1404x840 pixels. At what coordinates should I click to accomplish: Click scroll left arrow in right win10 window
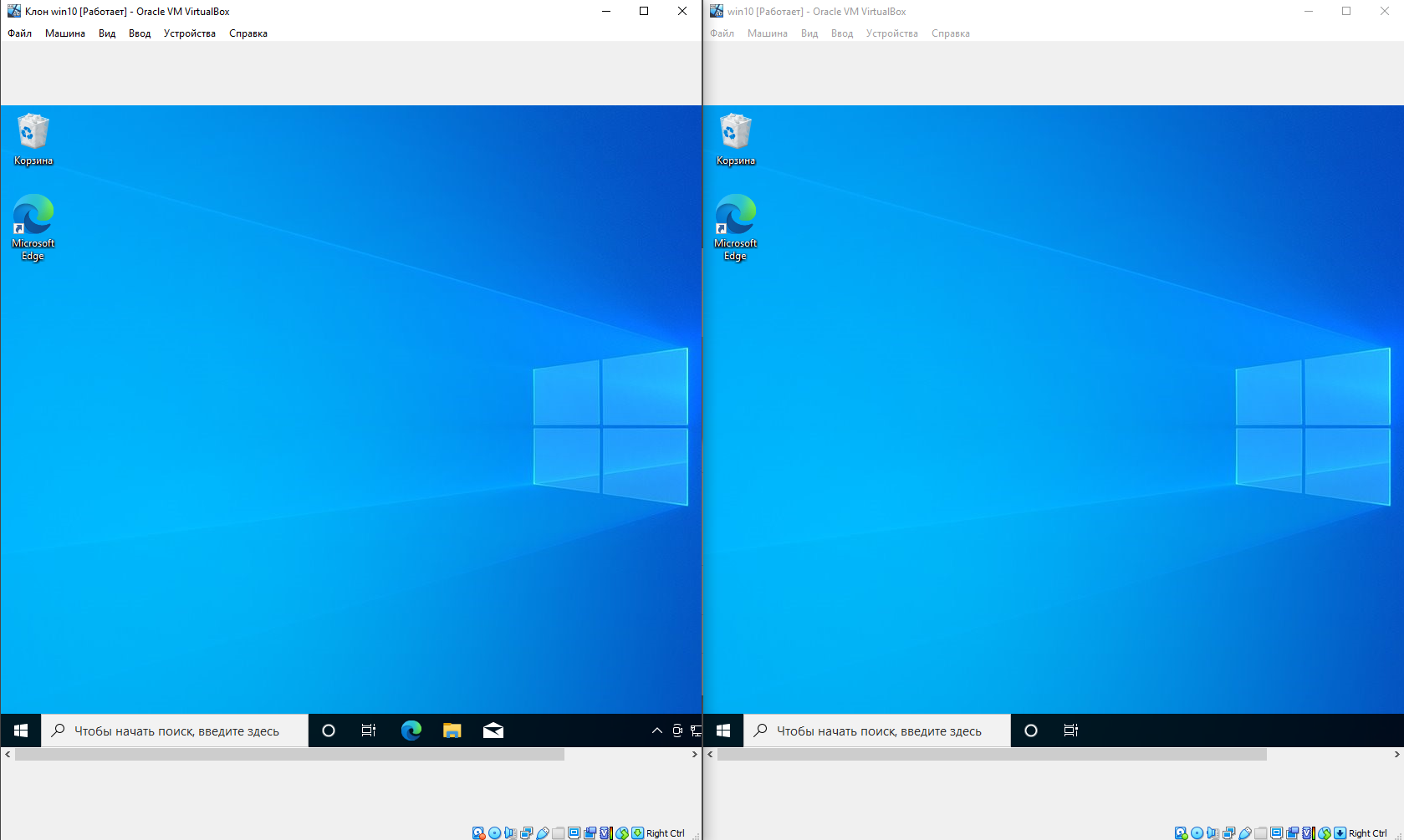[710, 754]
